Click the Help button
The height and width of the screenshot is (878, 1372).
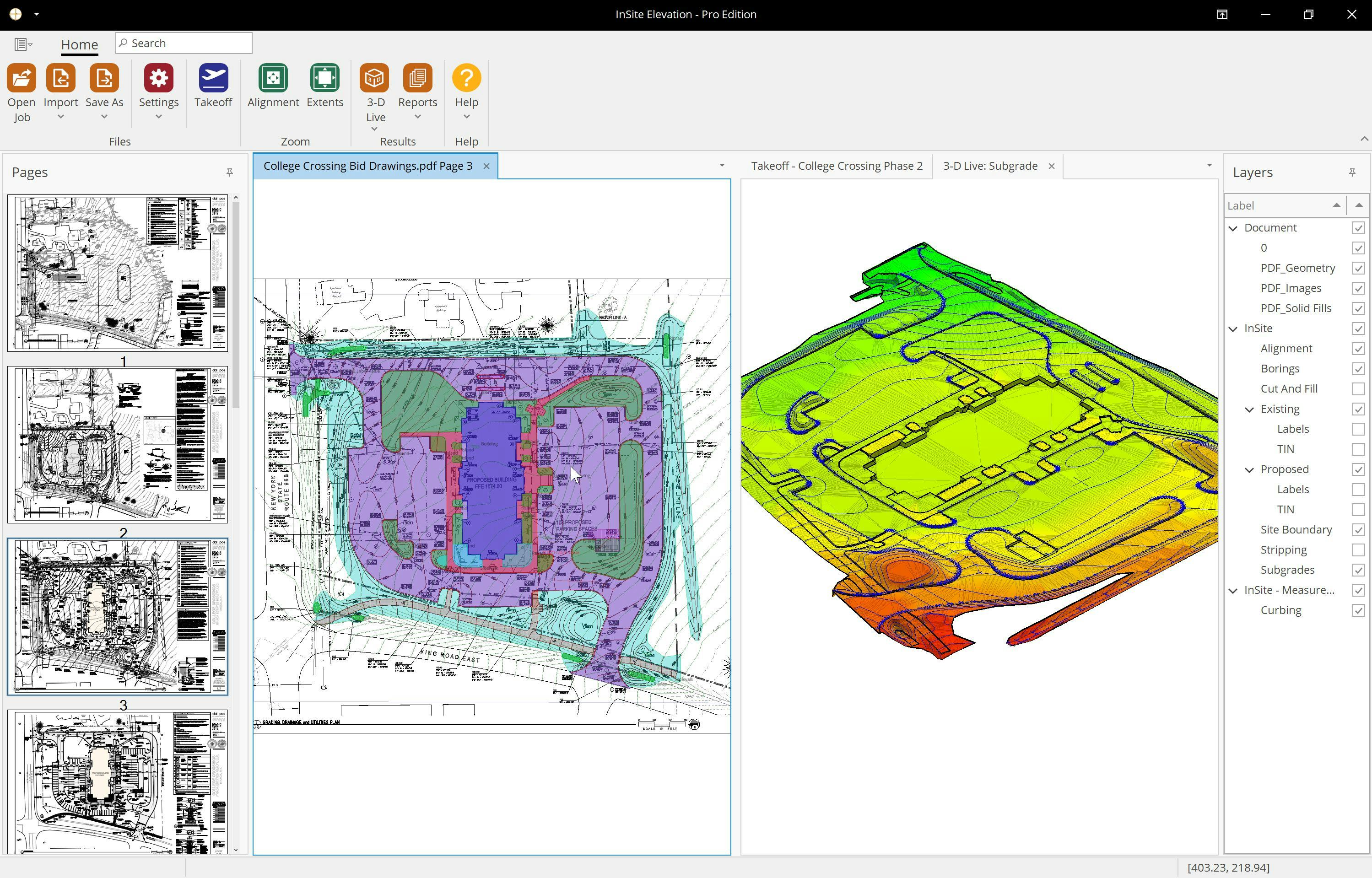click(466, 86)
